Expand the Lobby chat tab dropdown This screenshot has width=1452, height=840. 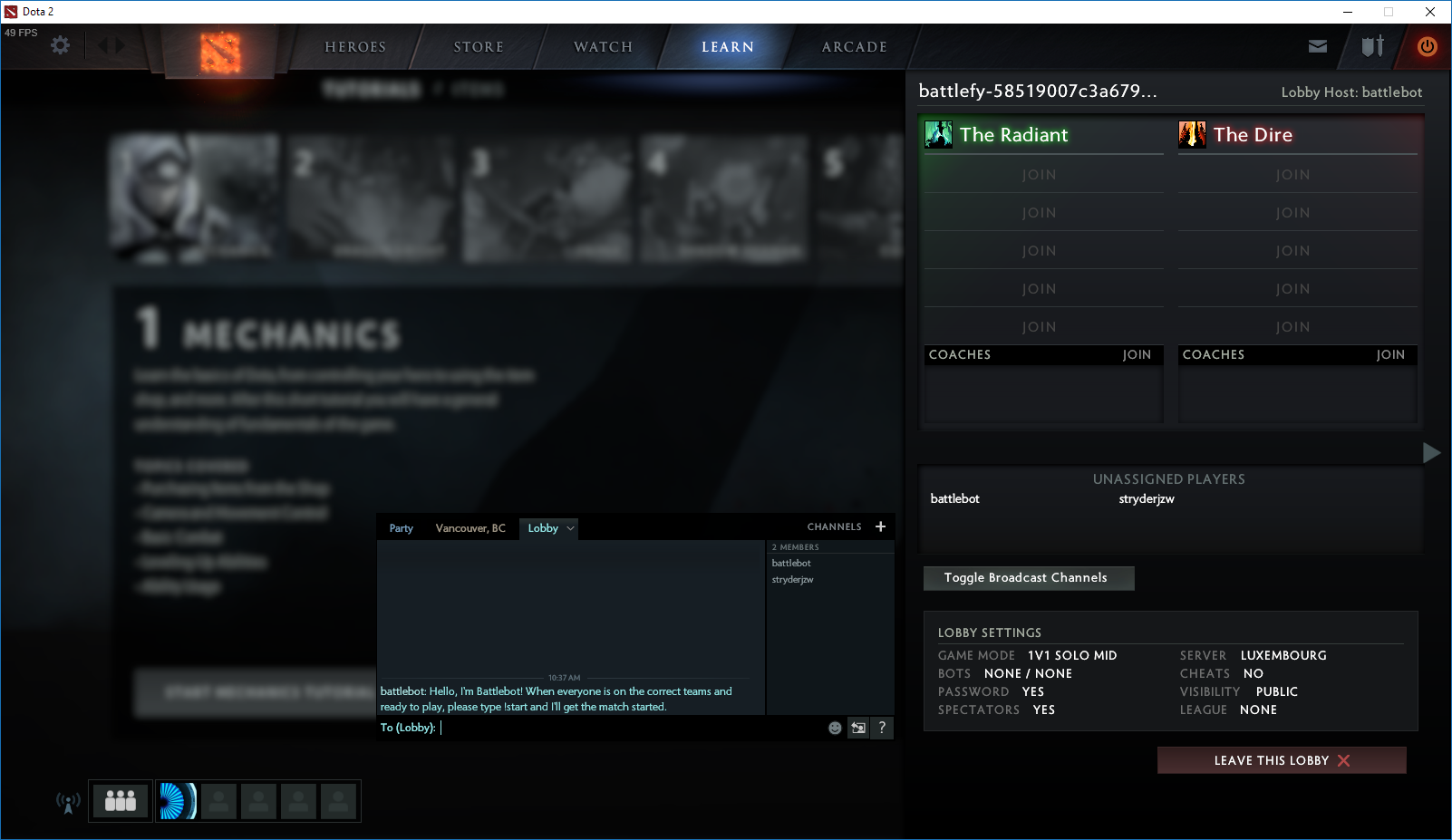click(570, 528)
